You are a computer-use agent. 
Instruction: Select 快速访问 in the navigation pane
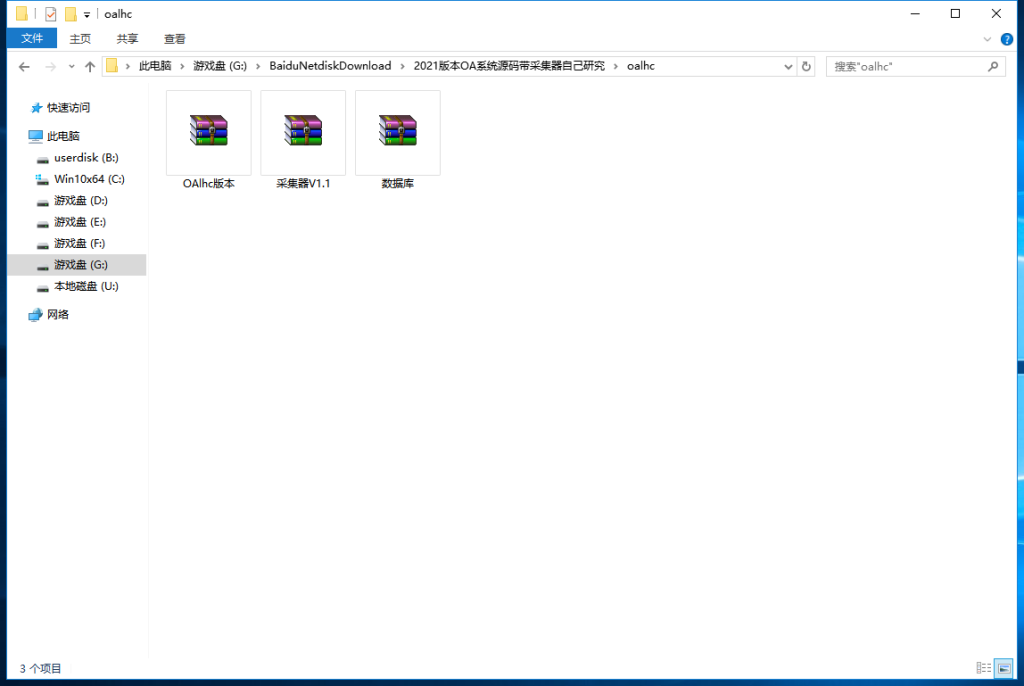69,108
